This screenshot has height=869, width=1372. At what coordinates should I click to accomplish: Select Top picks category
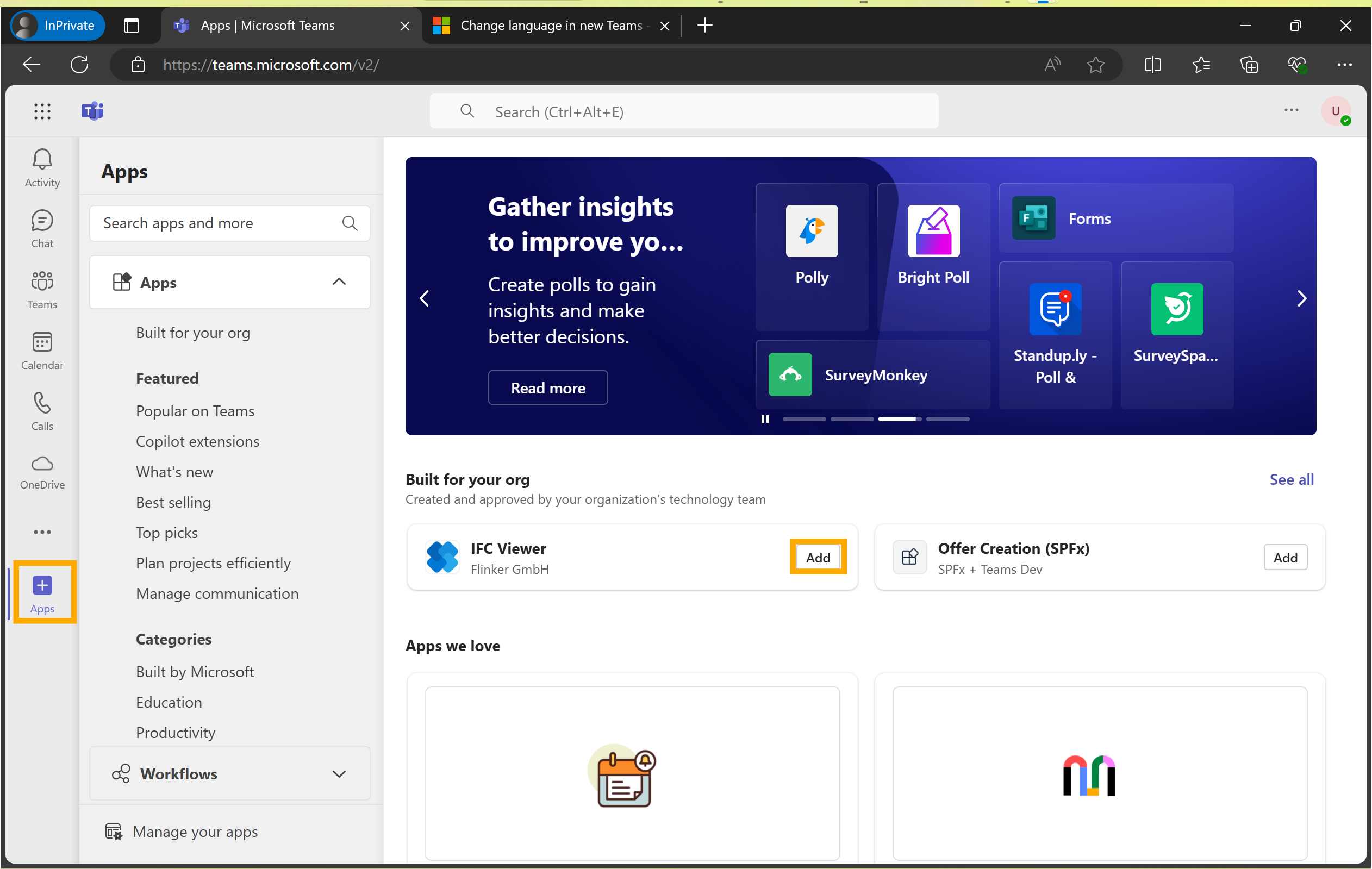(x=166, y=533)
